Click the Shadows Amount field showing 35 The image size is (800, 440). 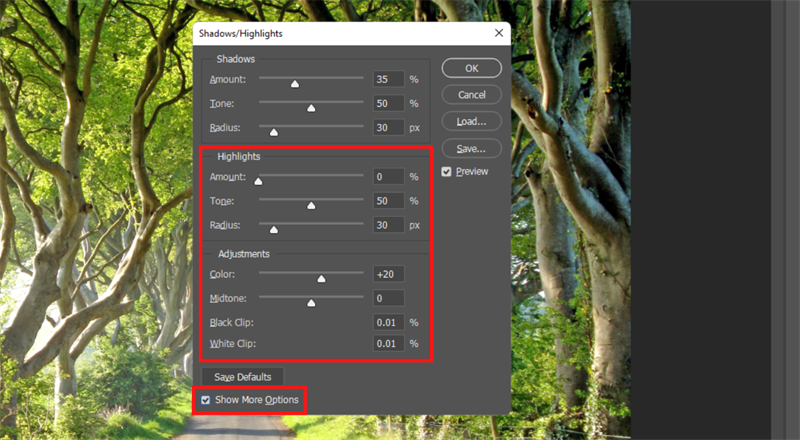click(389, 79)
